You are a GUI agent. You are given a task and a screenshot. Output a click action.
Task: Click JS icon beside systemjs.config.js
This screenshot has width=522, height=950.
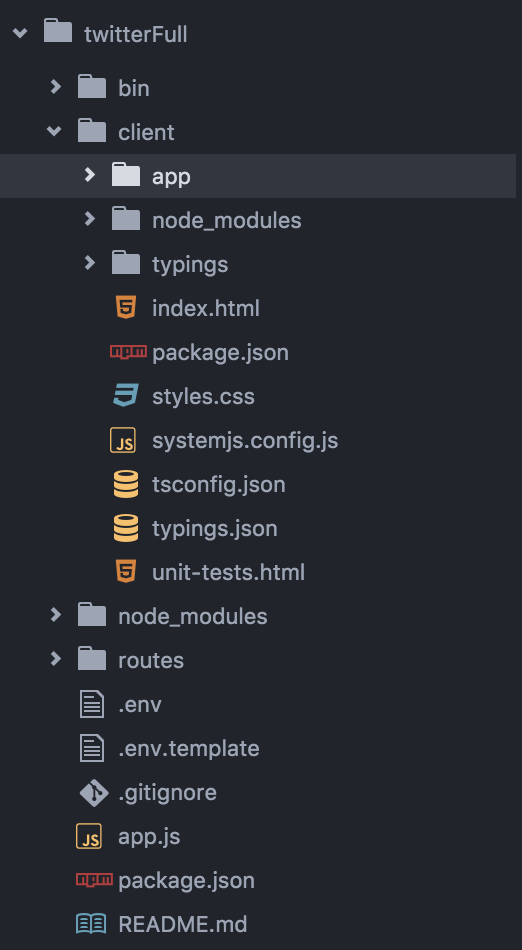click(123, 440)
